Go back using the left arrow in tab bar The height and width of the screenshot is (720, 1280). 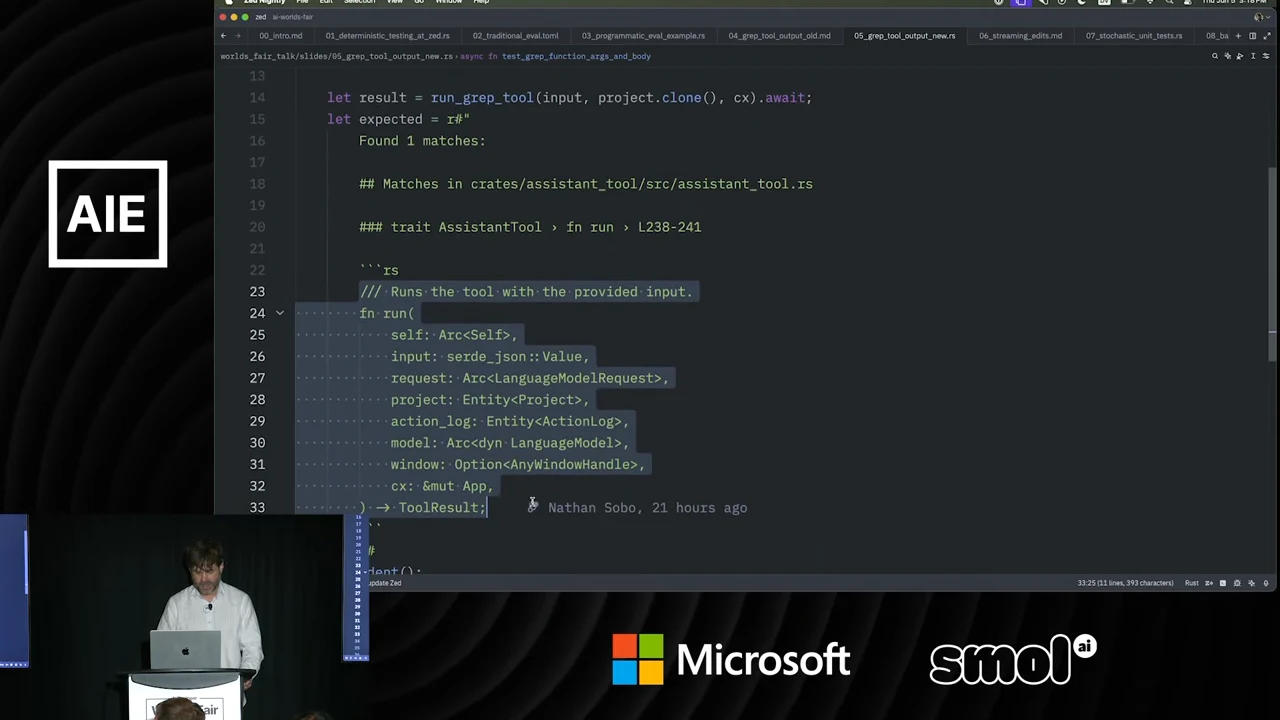pos(223,36)
